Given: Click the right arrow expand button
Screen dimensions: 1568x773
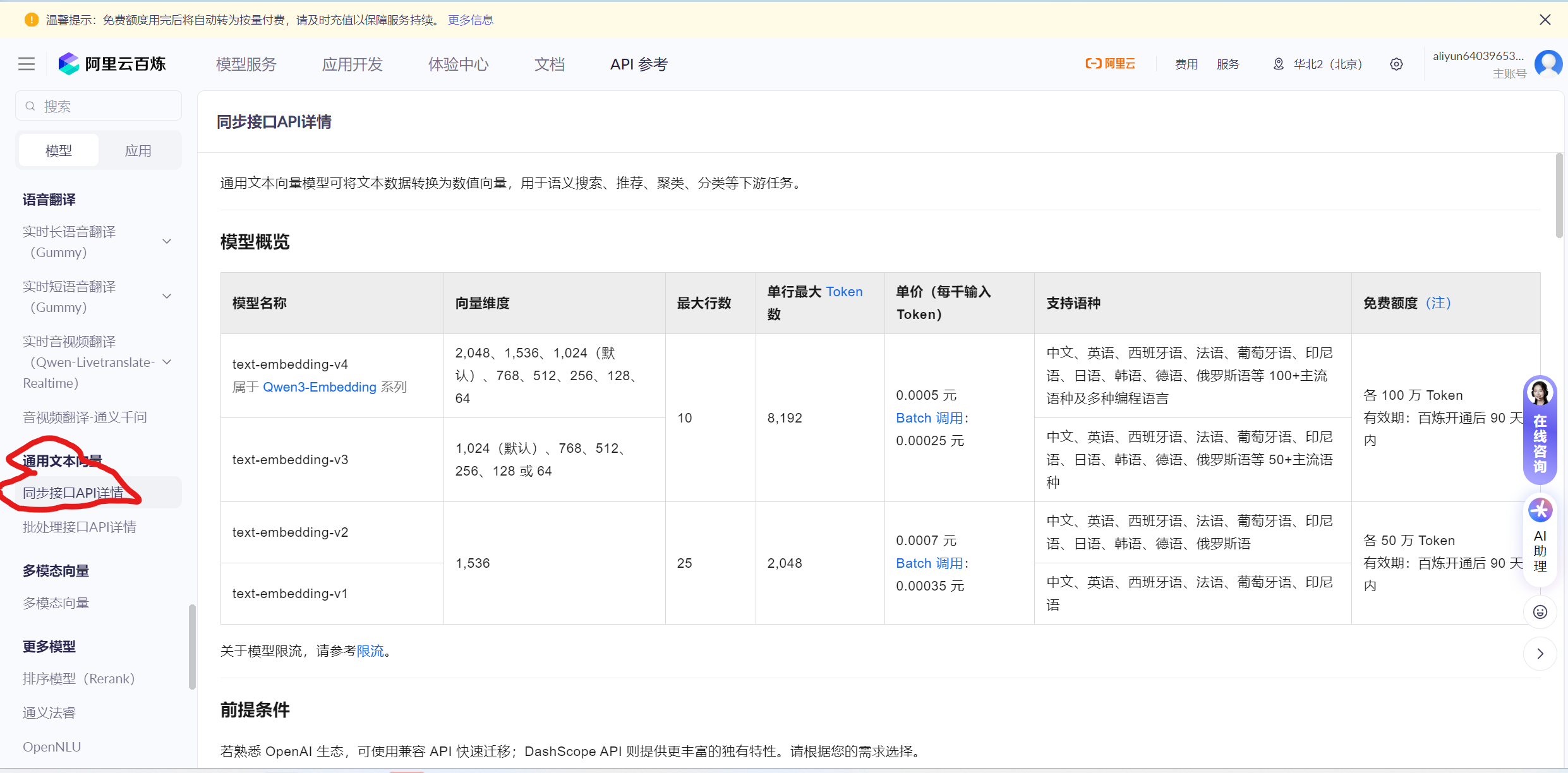Looking at the screenshot, I should (1540, 654).
